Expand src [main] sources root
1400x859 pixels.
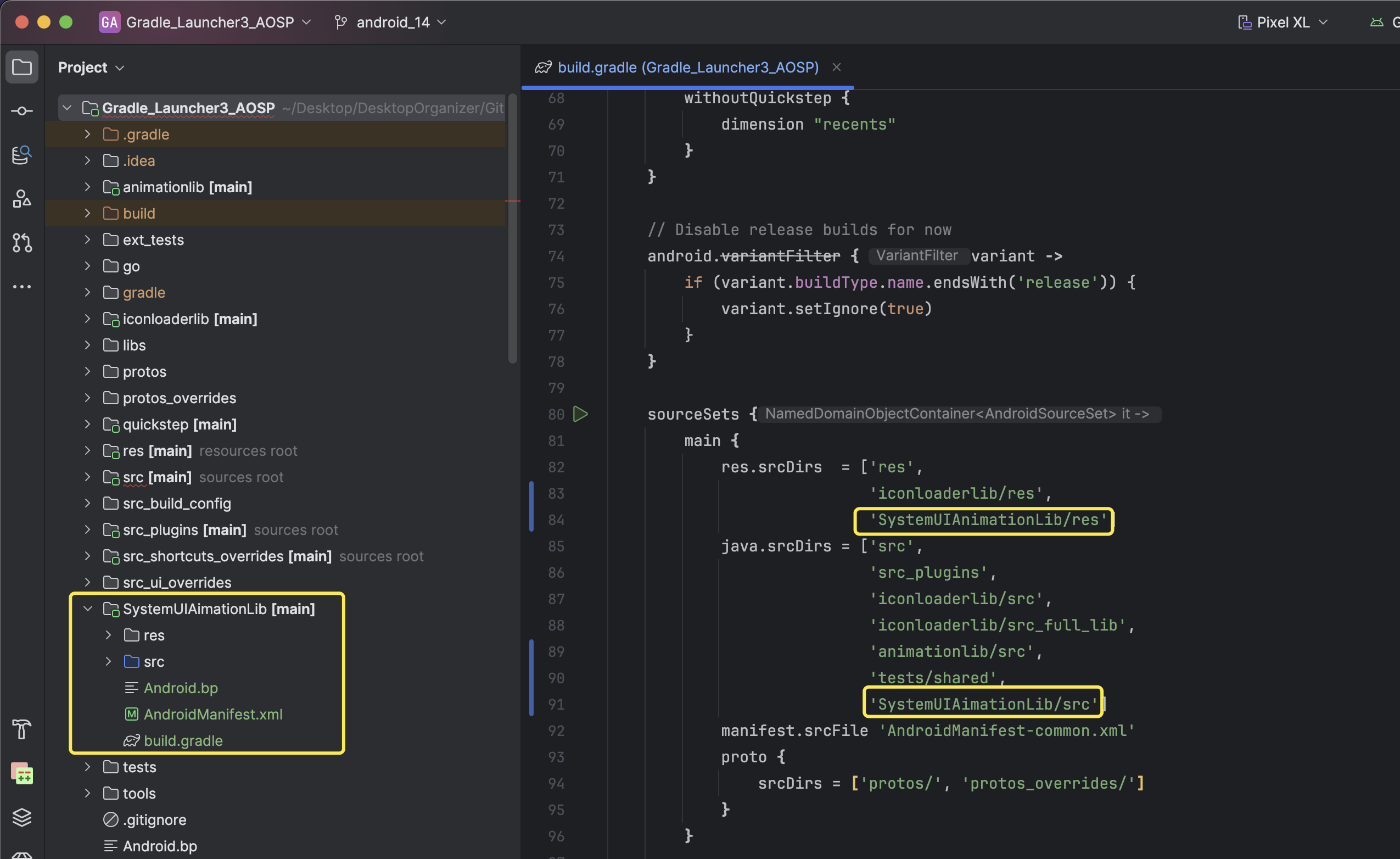87,476
